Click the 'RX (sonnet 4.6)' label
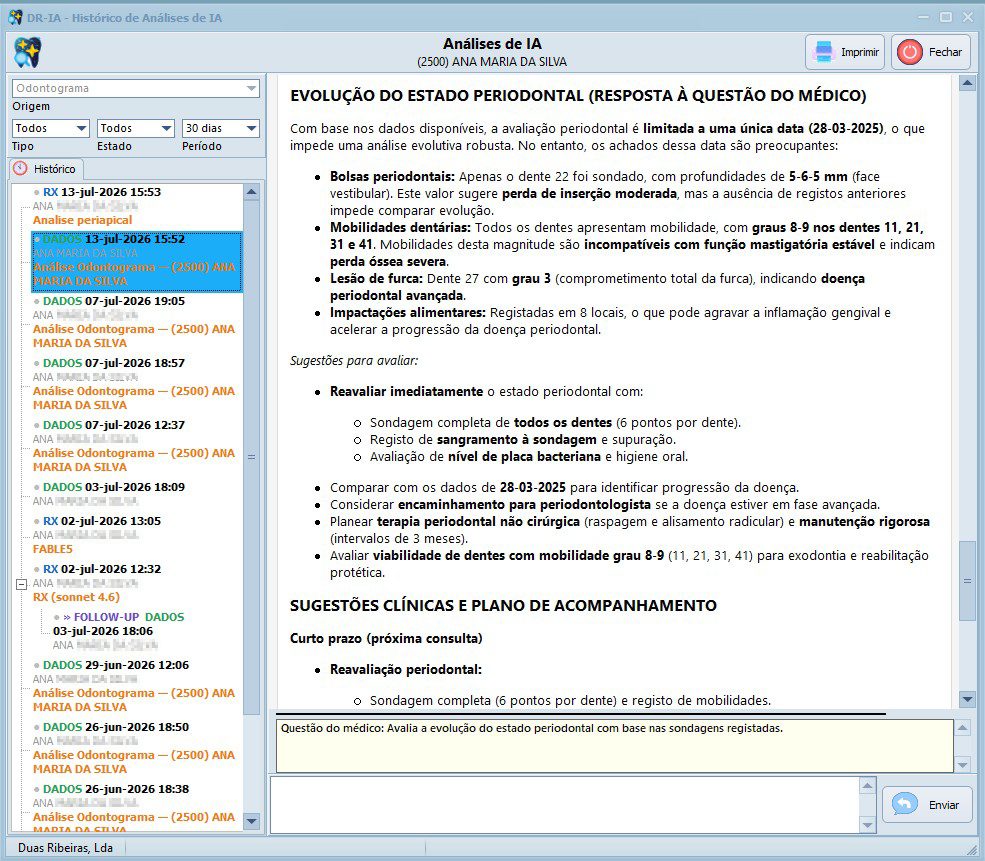This screenshot has width=985, height=861. [76, 597]
